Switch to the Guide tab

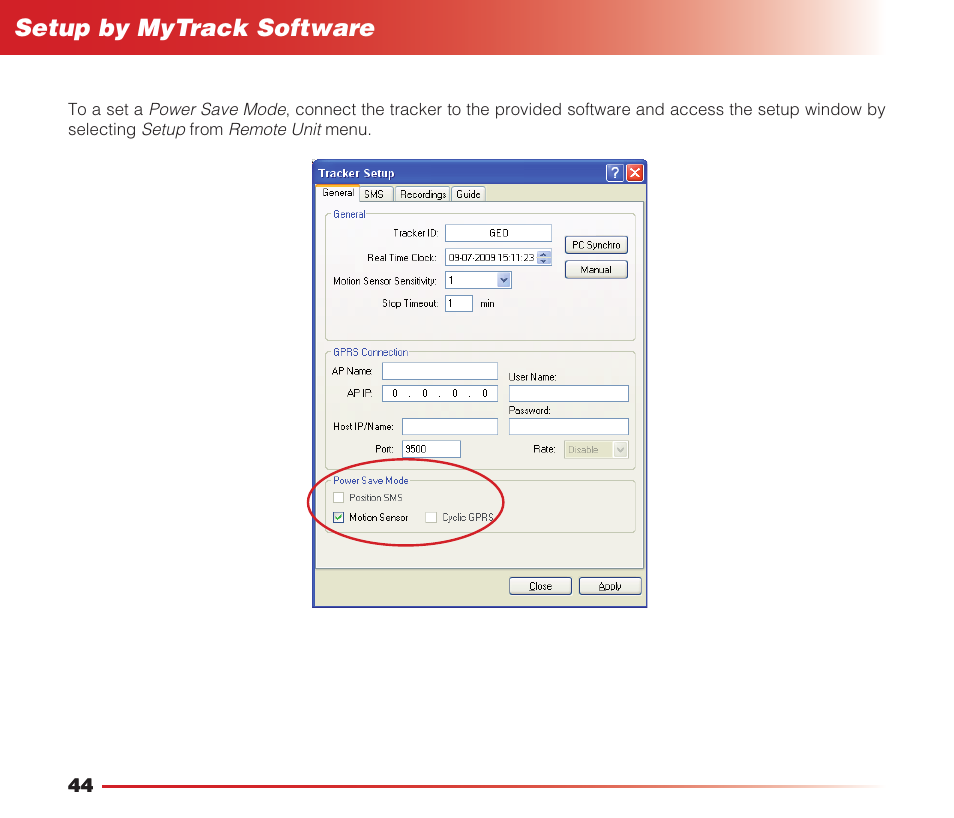pos(468,194)
